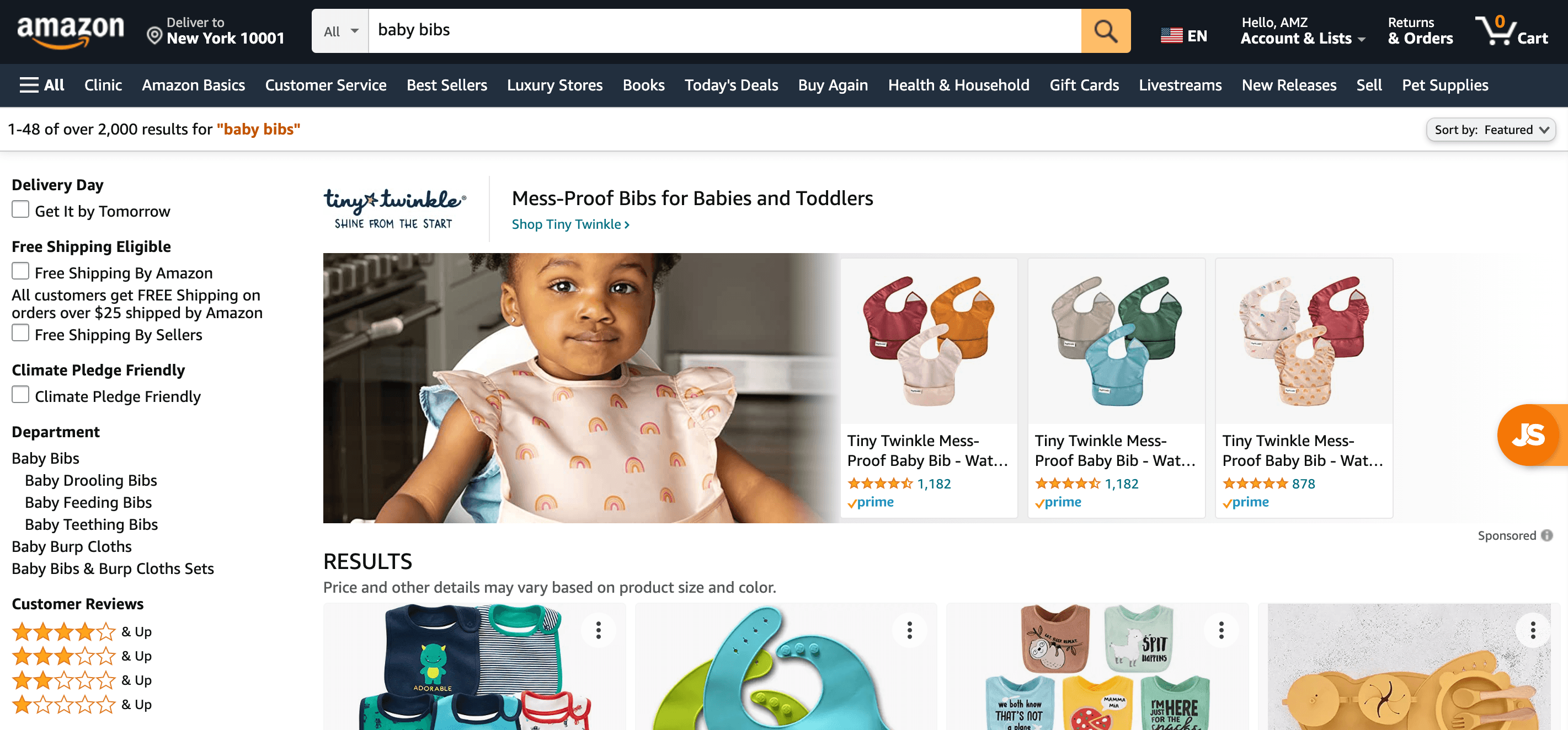Enable the Get It by Tomorrow filter
The image size is (1568, 730).
pos(20,210)
